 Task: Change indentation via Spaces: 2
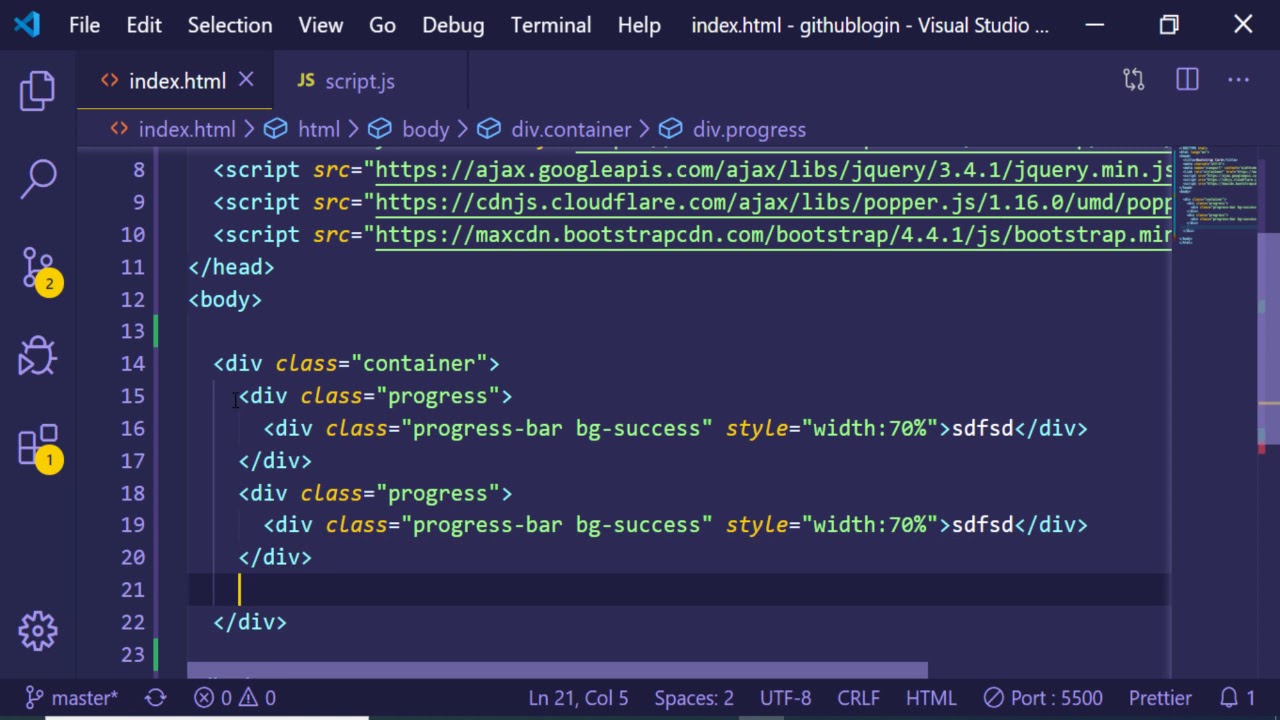[x=693, y=698]
